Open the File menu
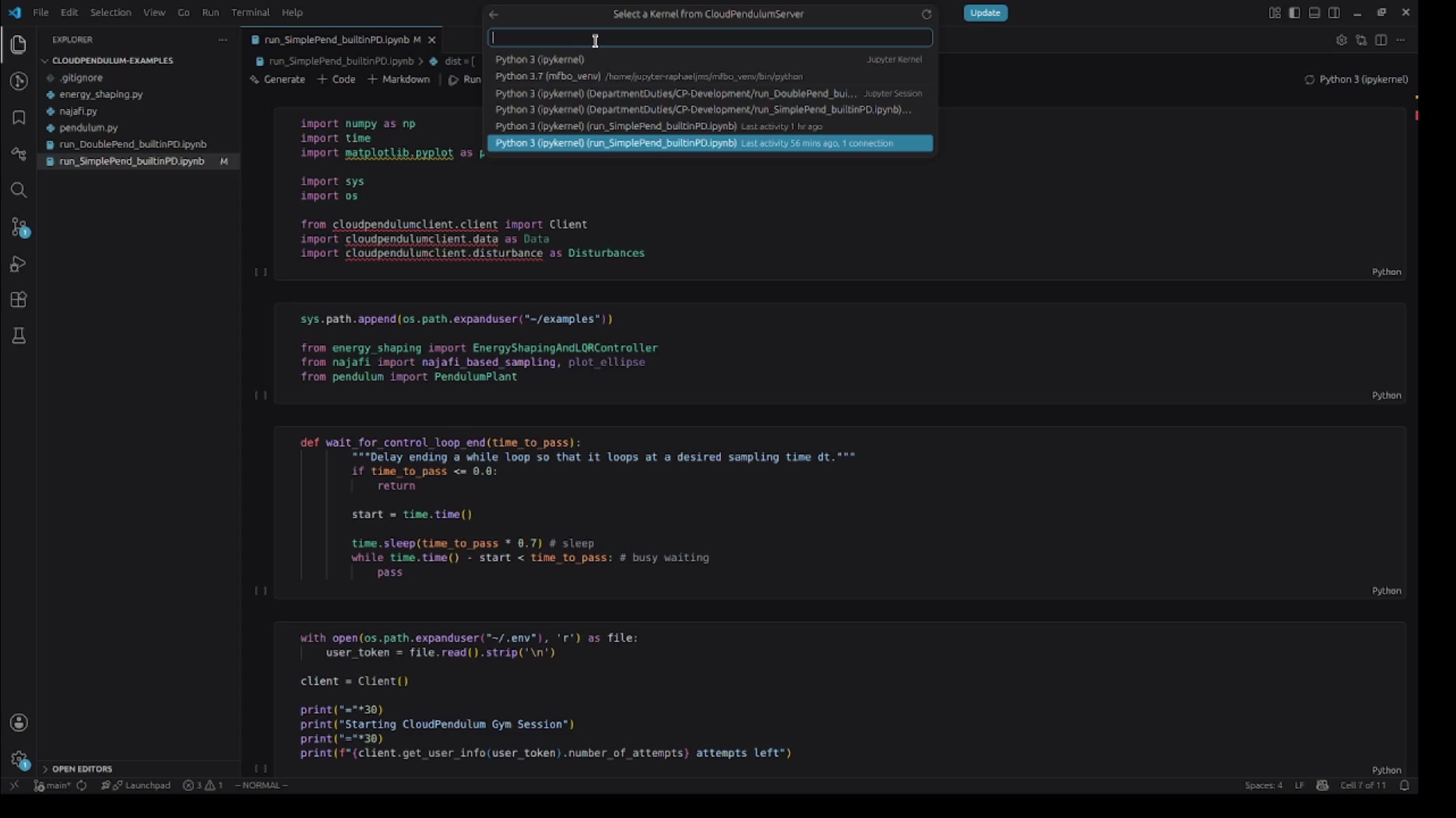This screenshot has height=818, width=1456. [x=40, y=12]
